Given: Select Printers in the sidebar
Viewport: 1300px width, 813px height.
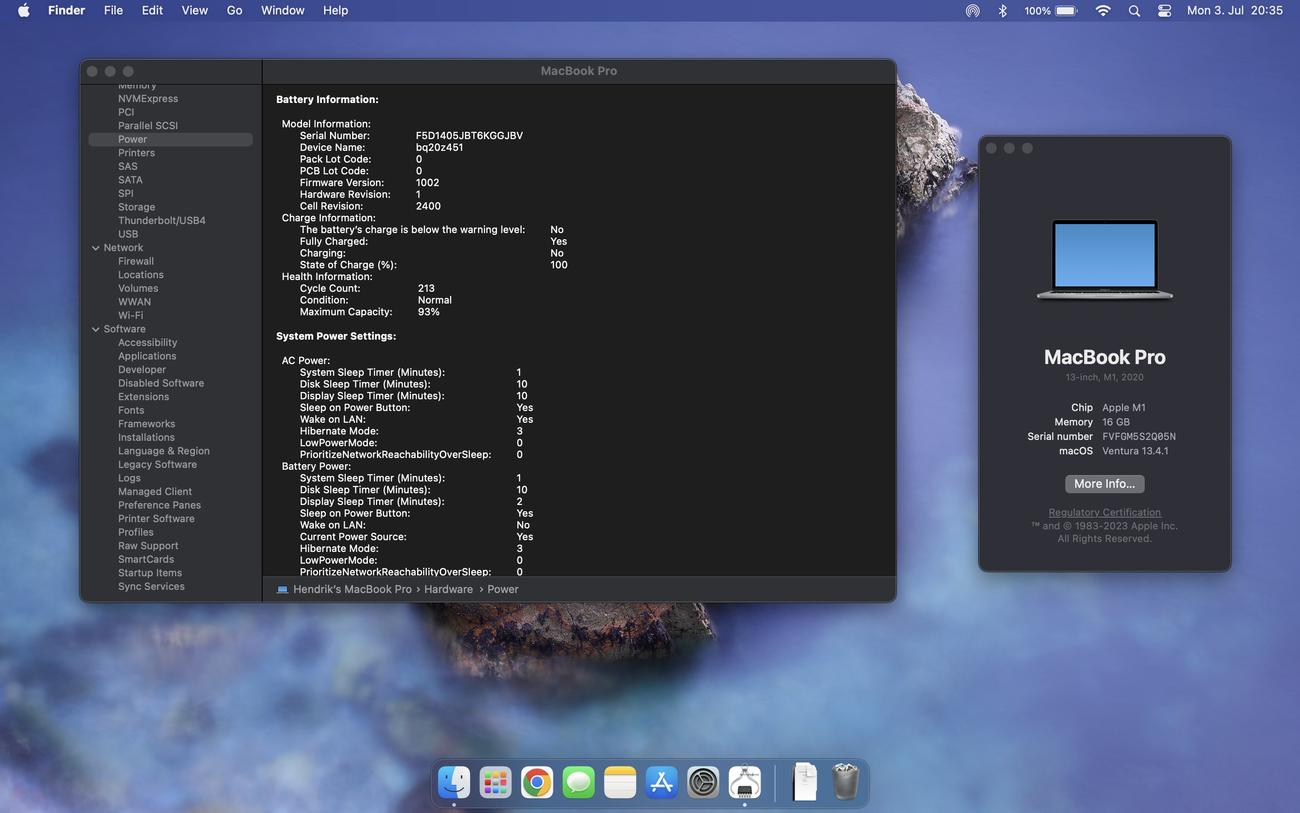Looking at the screenshot, I should click(x=136, y=153).
